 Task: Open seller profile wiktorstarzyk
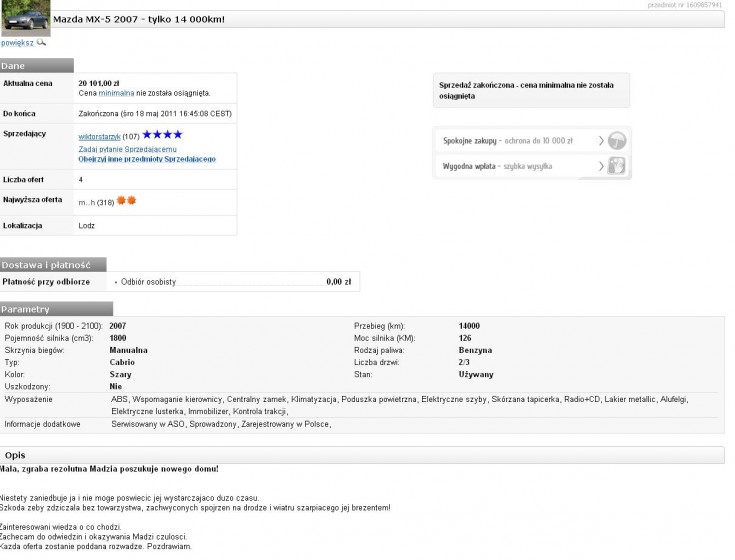tap(99, 137)
